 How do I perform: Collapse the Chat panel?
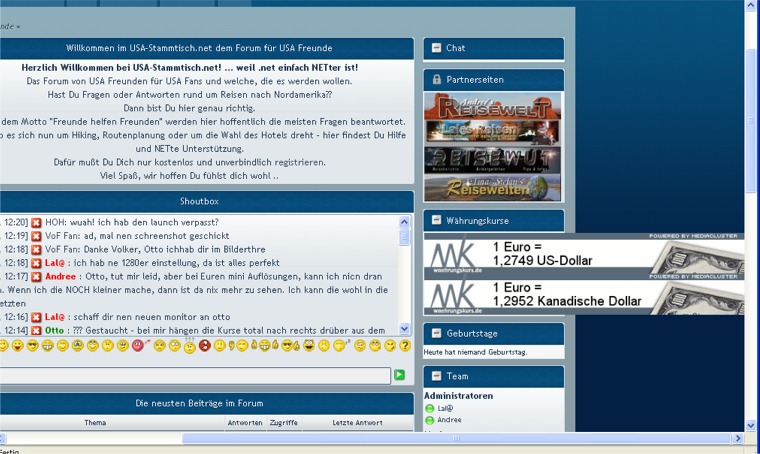[436, 48]
